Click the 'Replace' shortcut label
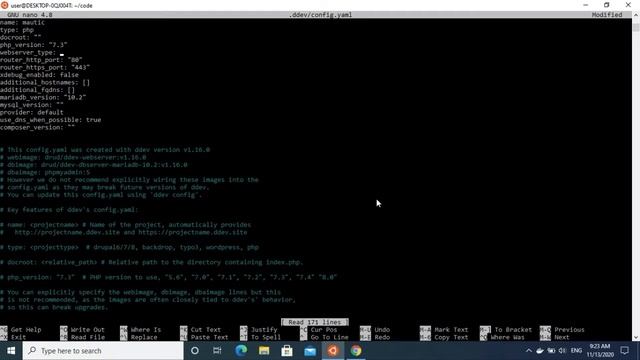The height and width of the screenshot is (360, 640). (144, 337)
